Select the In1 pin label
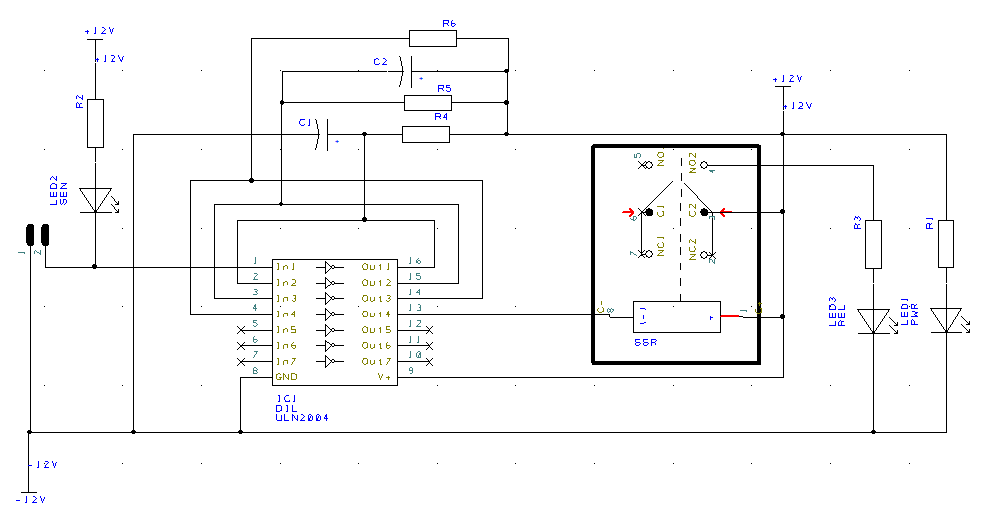 click(x=286, y=267)
